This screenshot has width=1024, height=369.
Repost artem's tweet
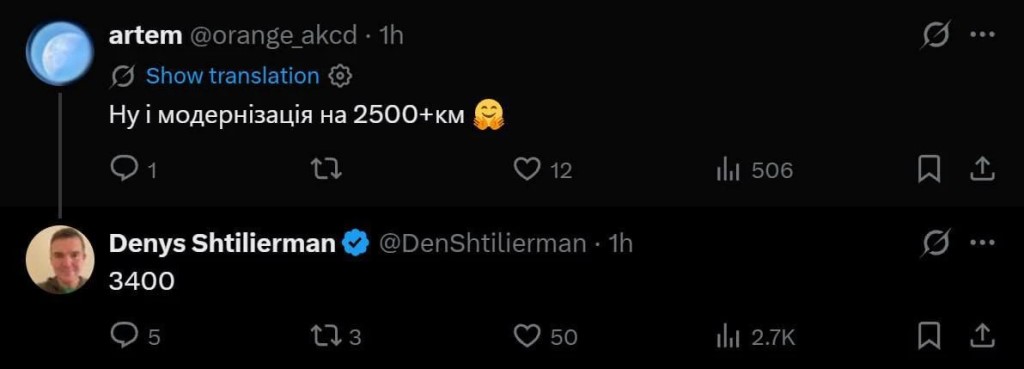click(327, 170)
